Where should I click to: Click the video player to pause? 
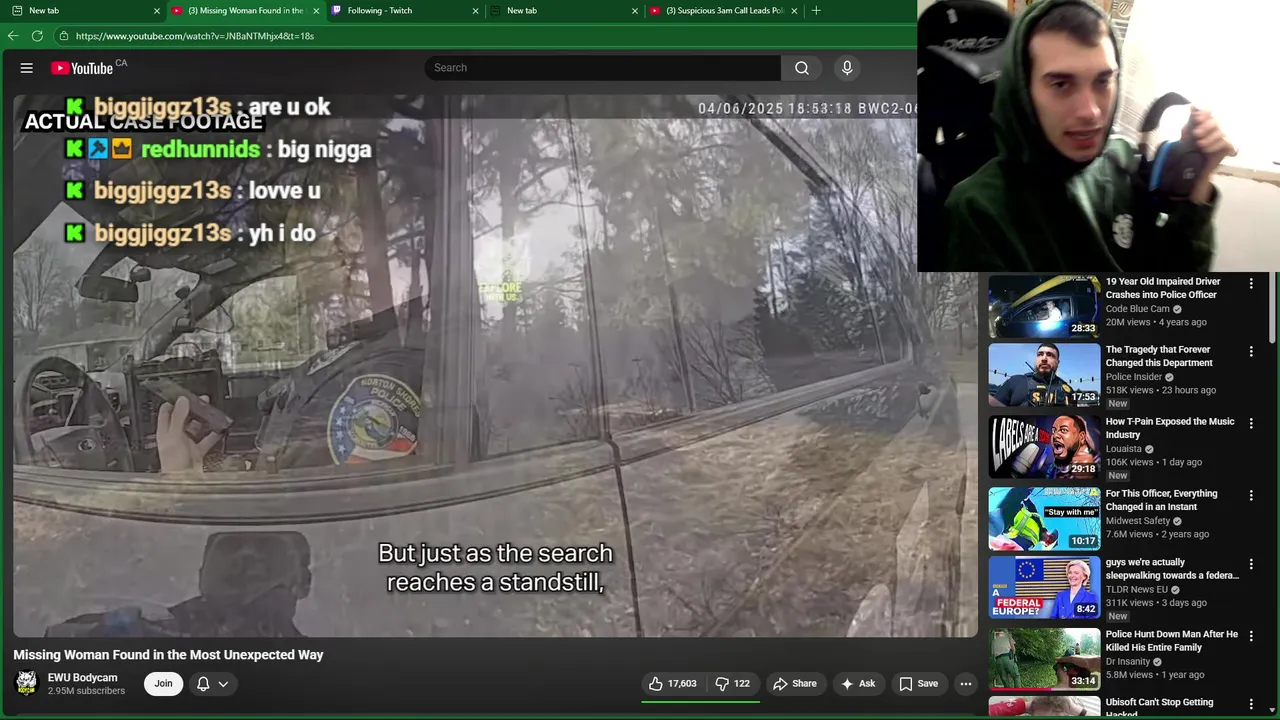click(495, 366)
